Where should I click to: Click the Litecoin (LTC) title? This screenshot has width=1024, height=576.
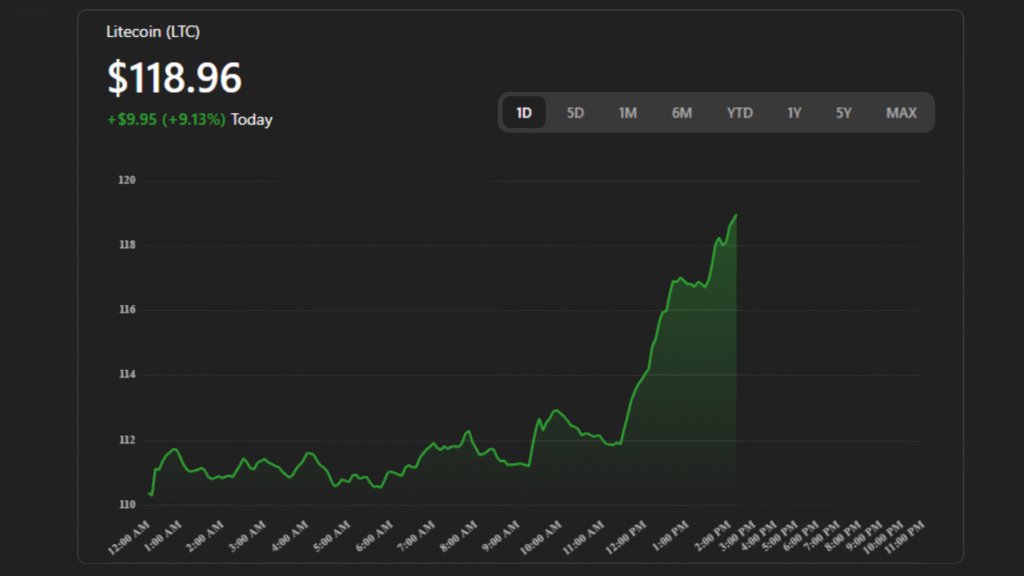153,31
